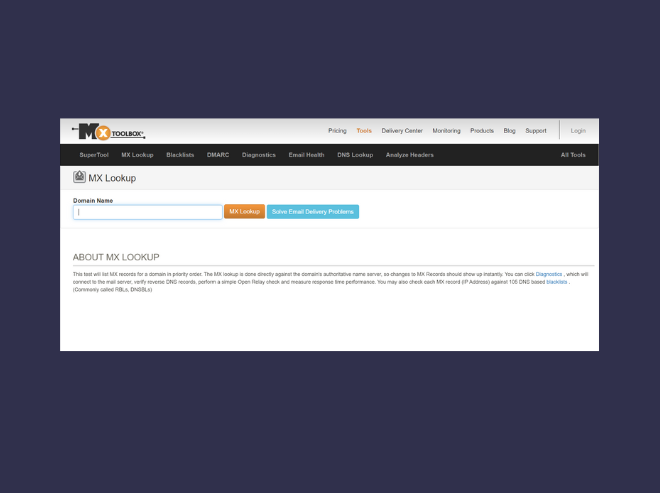Click the Login link

(578, 131)
